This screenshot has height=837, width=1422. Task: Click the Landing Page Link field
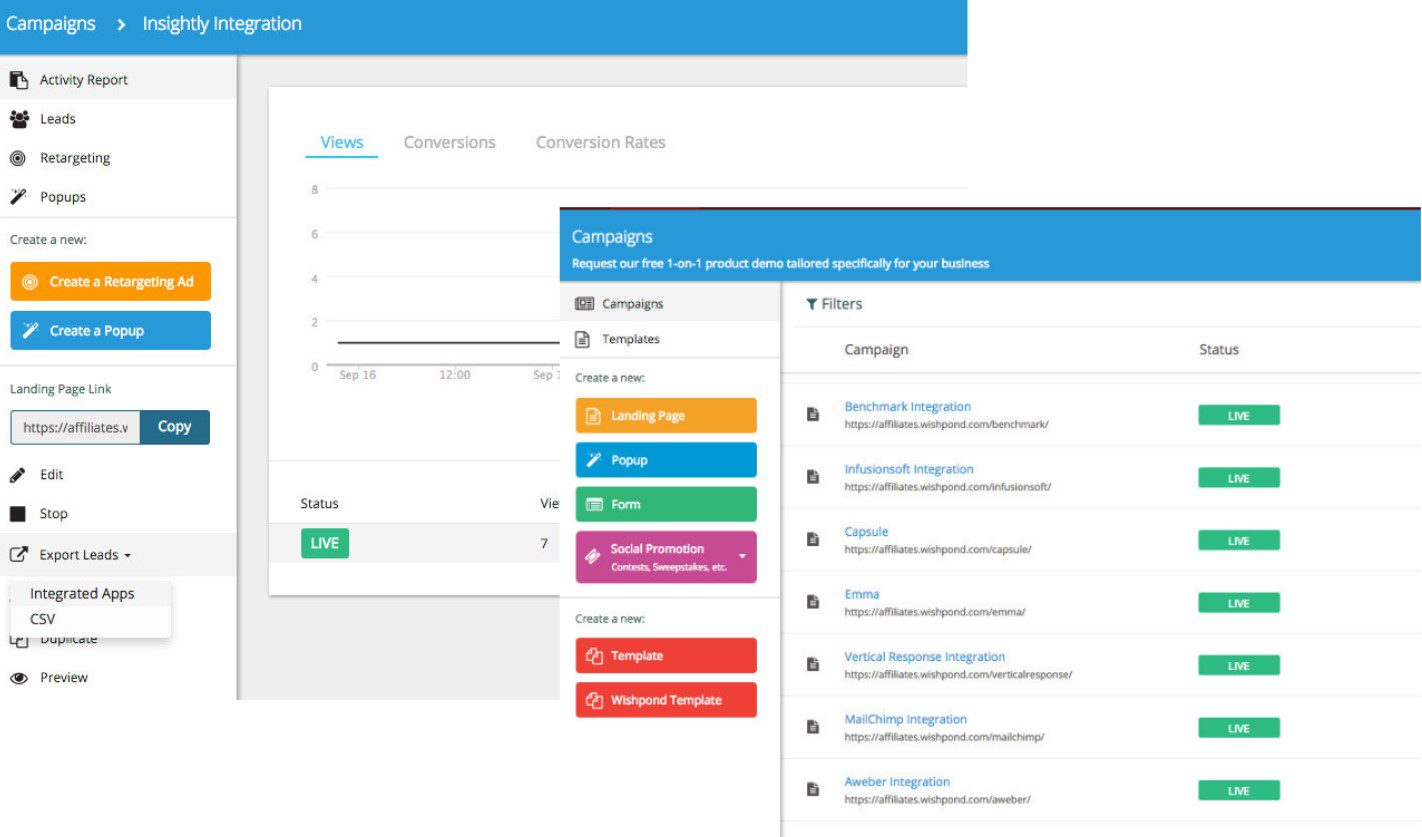point(76,427)
